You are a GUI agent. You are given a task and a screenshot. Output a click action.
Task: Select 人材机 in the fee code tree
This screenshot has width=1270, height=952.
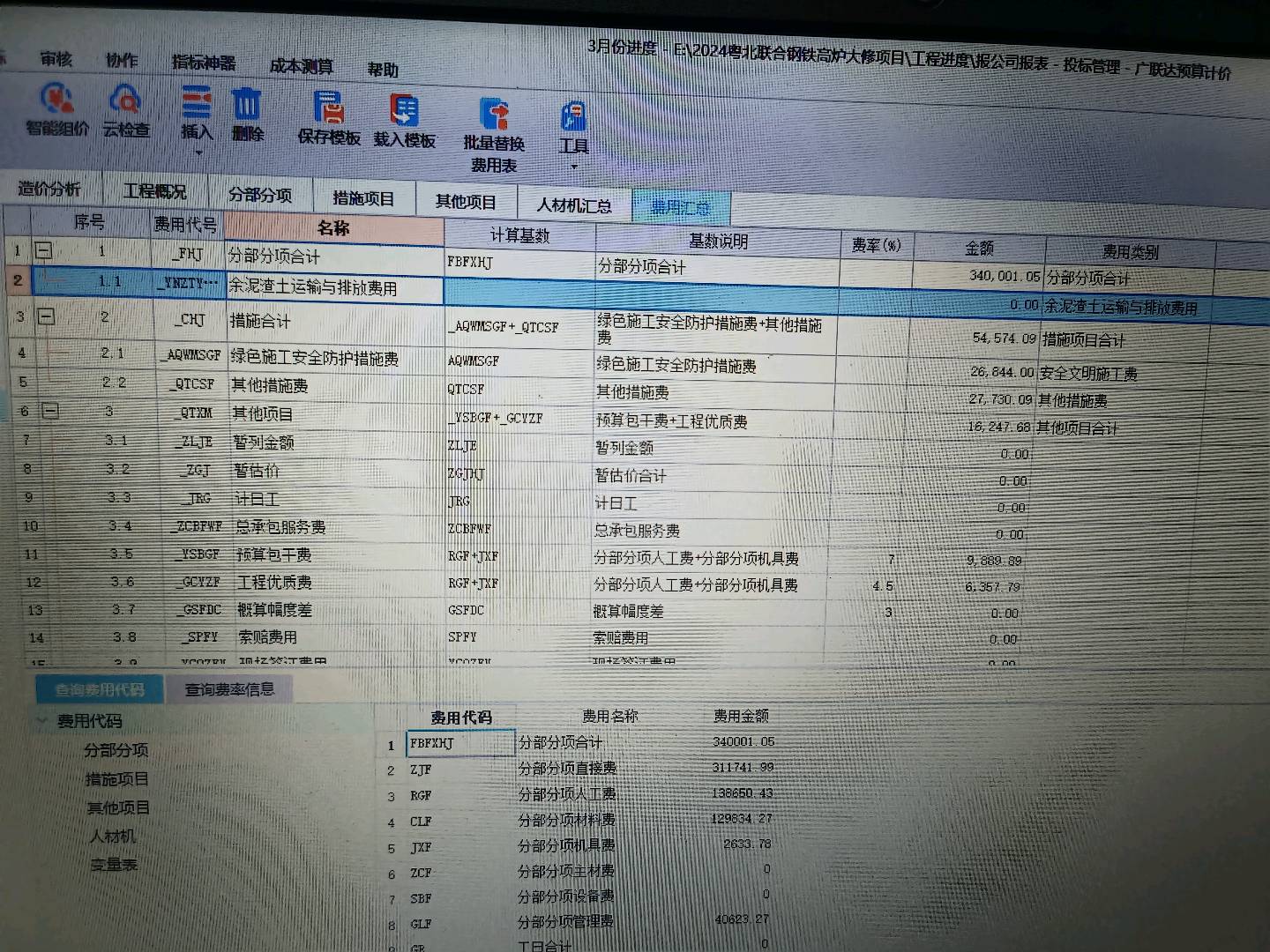tap(112, 836)
